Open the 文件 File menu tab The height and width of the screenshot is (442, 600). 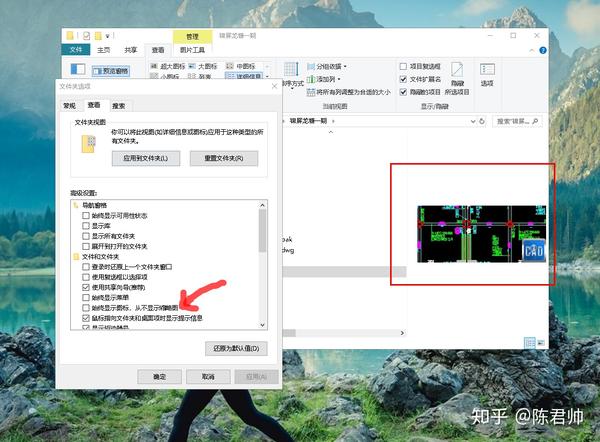pyautogui.click(x=76, y=50)
